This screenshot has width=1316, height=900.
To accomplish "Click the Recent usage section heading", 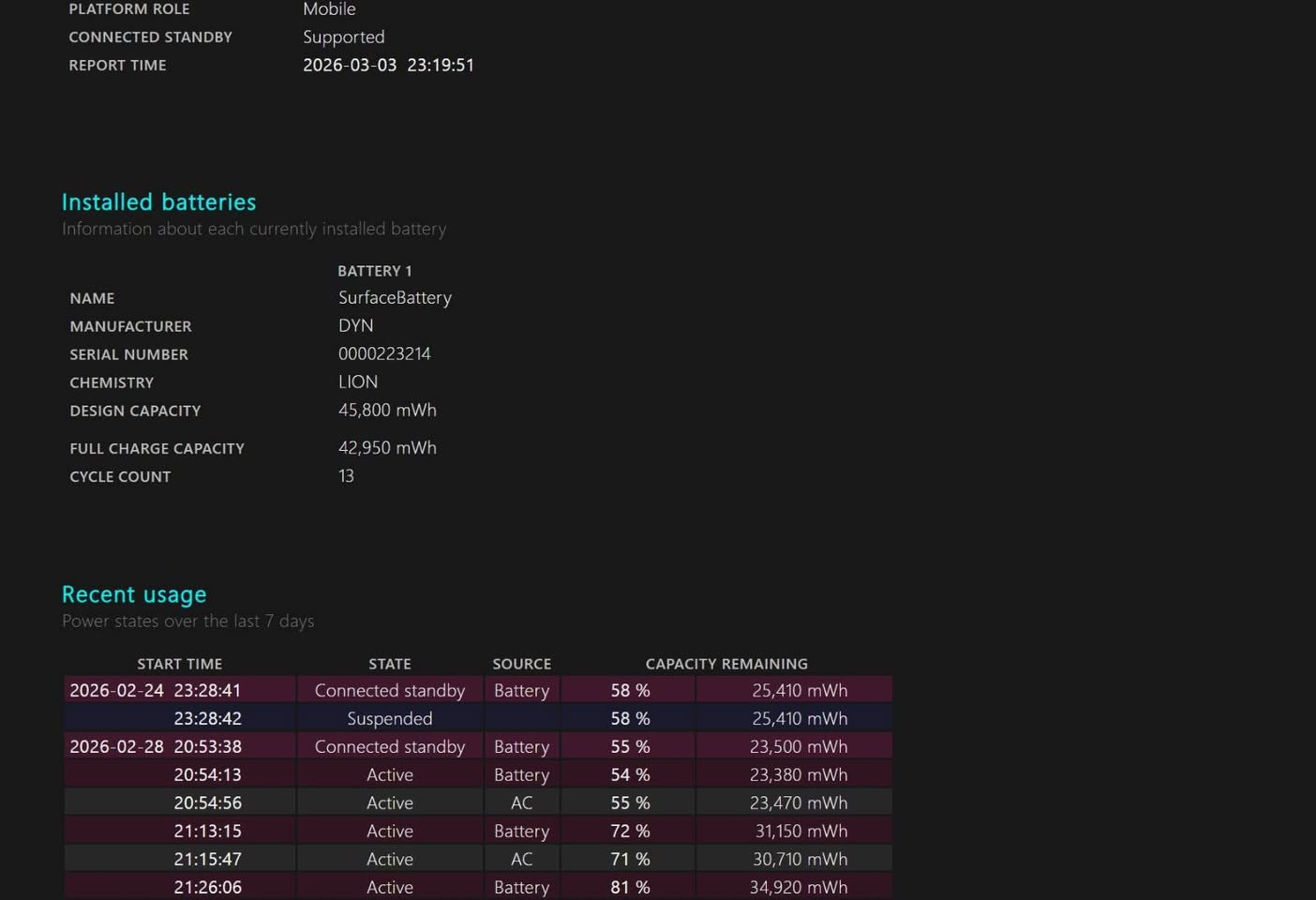I will [134, 595].
